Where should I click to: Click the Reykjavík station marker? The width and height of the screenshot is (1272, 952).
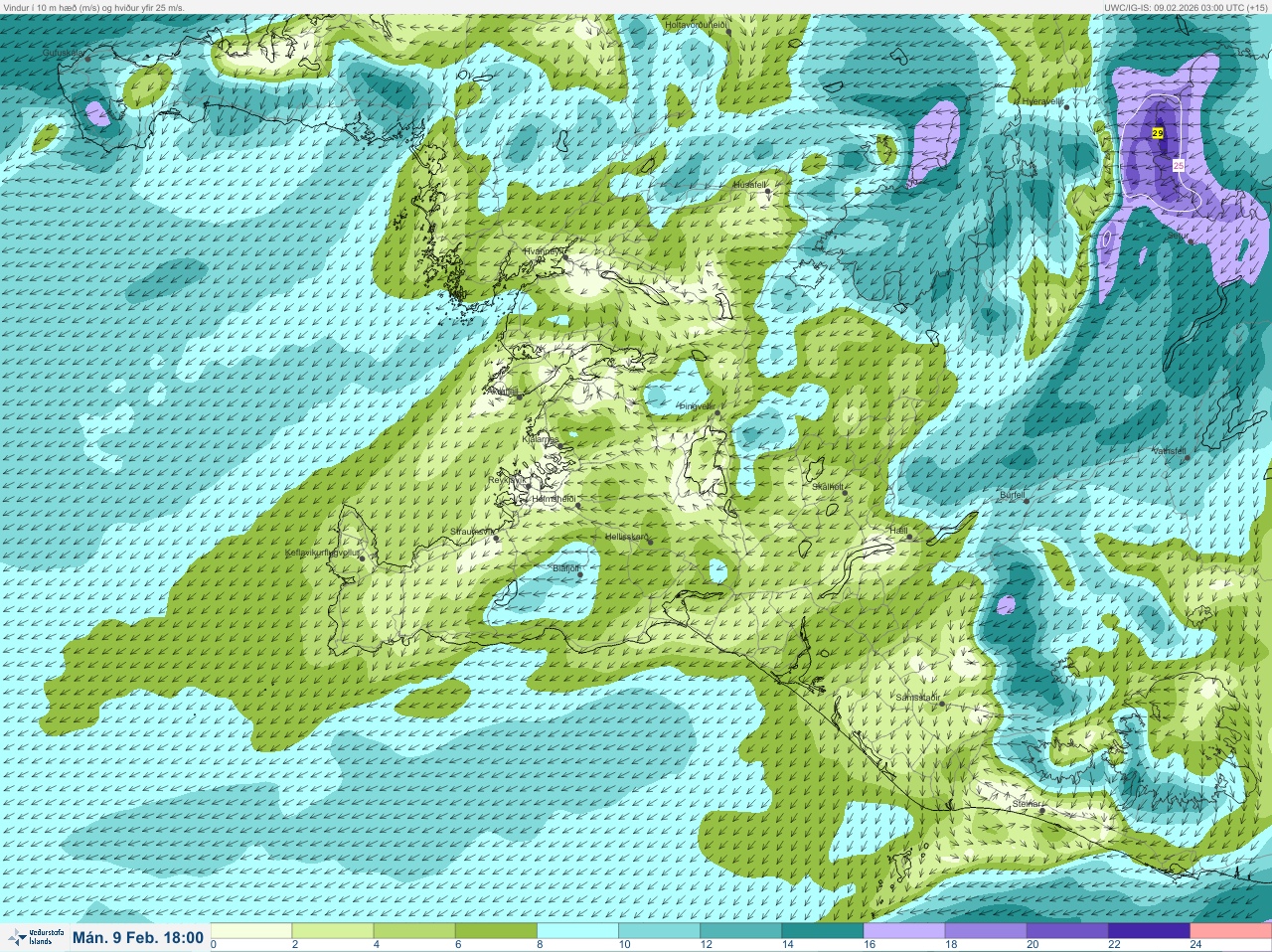point(527,487)
